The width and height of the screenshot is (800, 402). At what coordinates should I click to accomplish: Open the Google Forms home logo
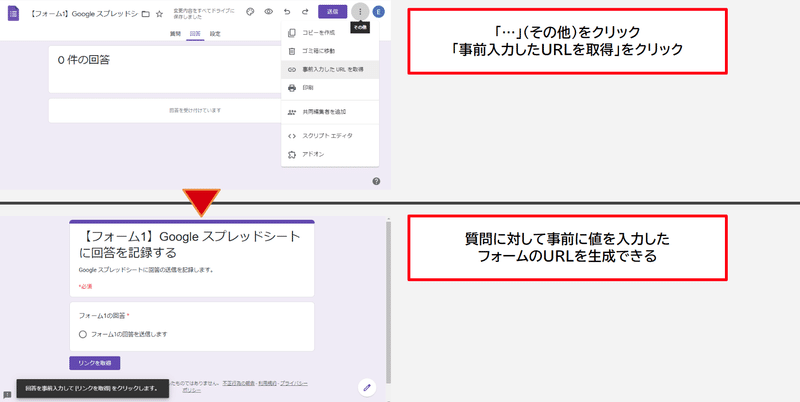[13, 13]
